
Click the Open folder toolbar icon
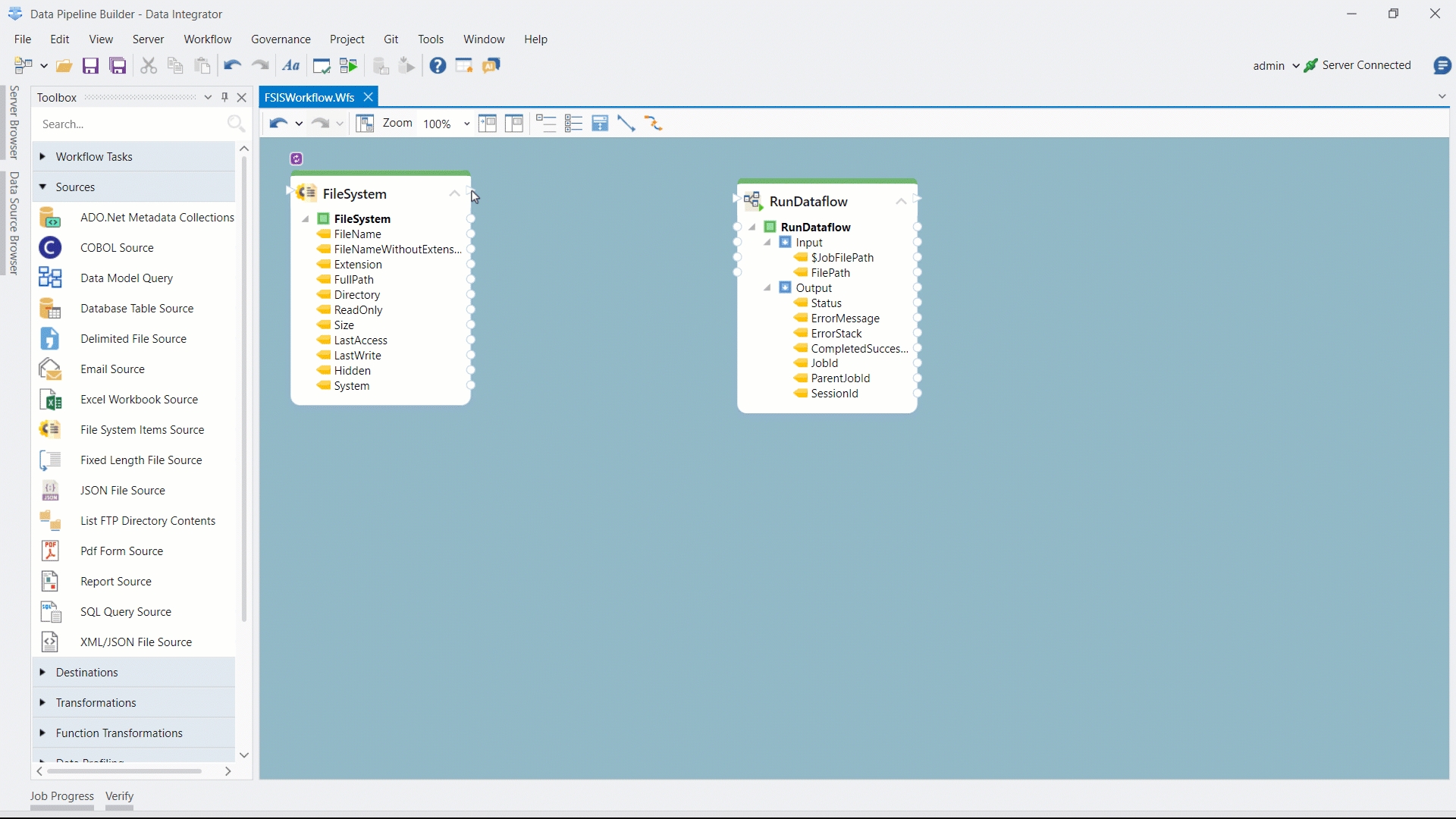(x=64, y=66)
